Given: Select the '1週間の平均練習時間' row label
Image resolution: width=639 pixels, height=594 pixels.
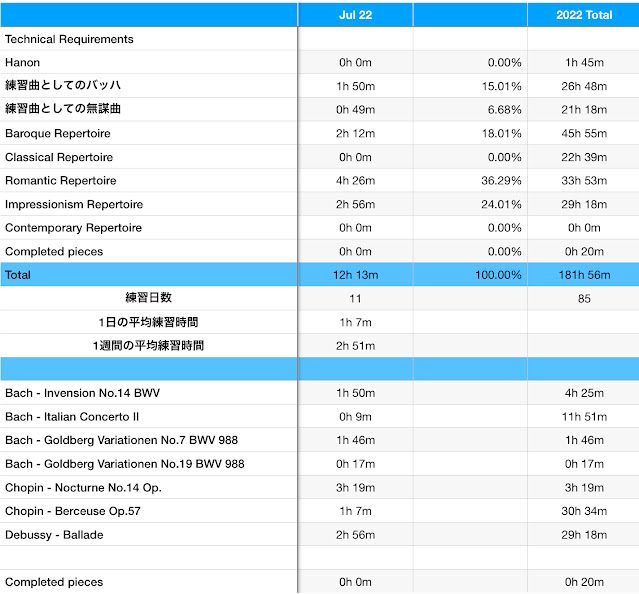Looking at the screenshot, I should click(148, 345).
